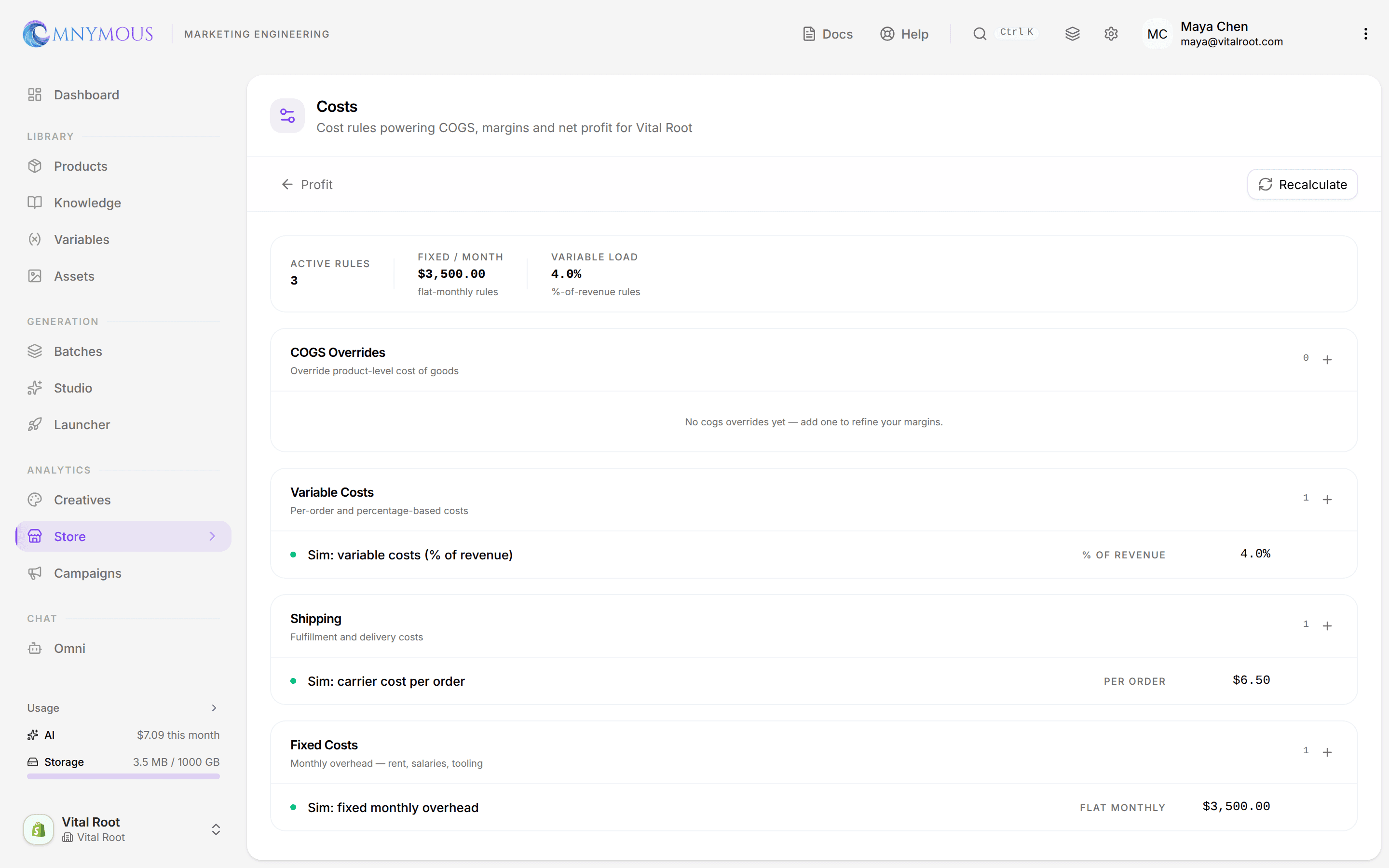Open Variables in the sidebar

(123, 239)
